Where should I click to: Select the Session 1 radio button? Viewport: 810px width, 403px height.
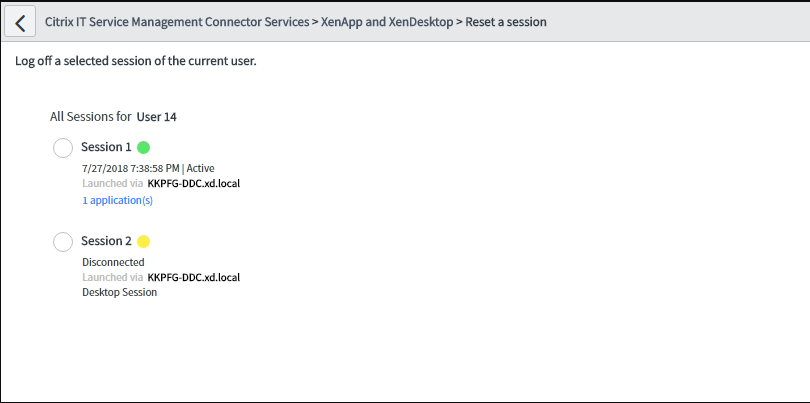coord(62,148)
